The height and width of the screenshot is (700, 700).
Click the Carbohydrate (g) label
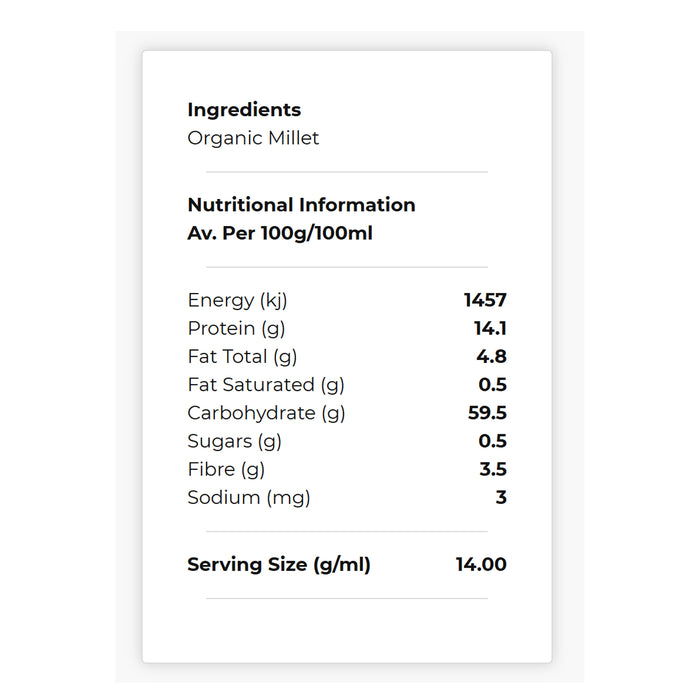coord(266,413)
